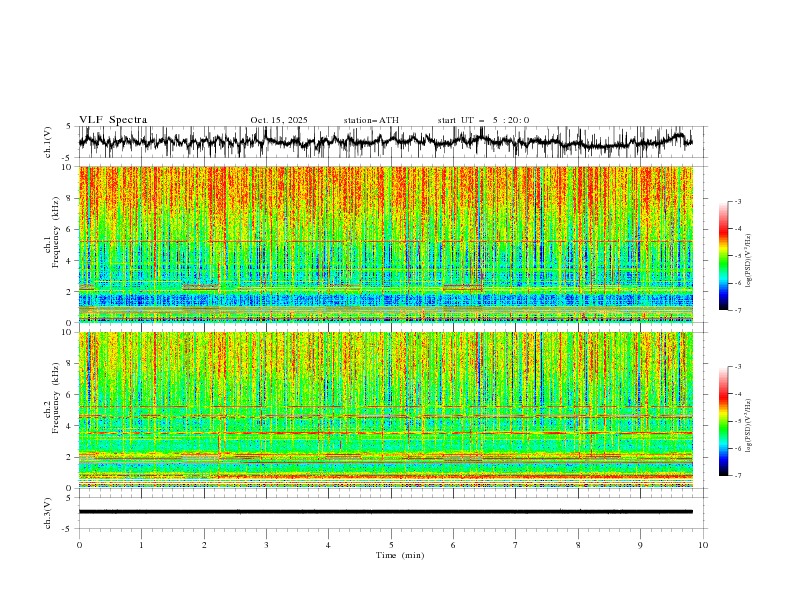Click the 'ch.3(V)' waveform axis label
792x612 pixels.
[48, 513]
